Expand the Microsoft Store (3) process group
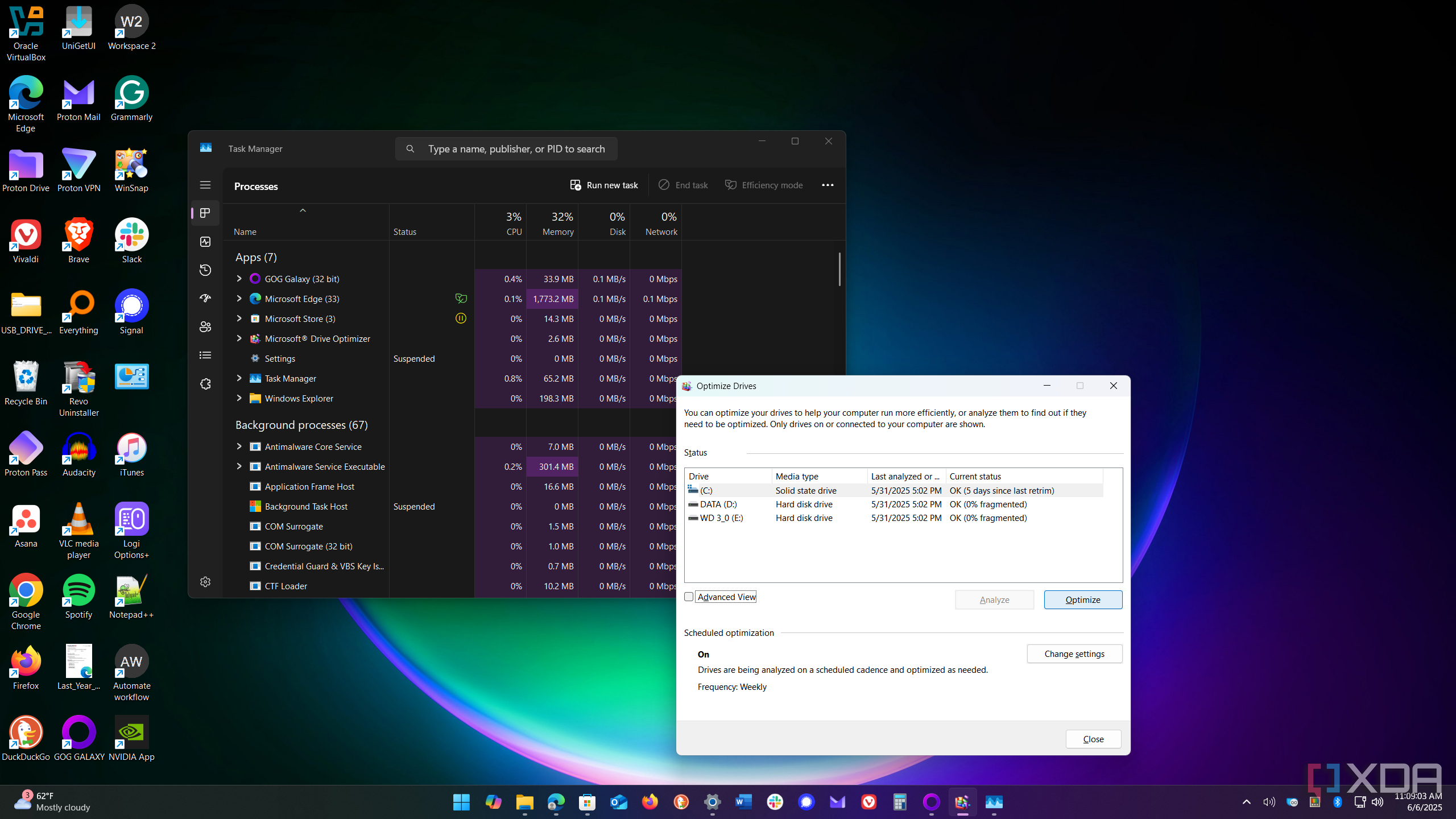The image size is (1456, 819). click(239, 318)
